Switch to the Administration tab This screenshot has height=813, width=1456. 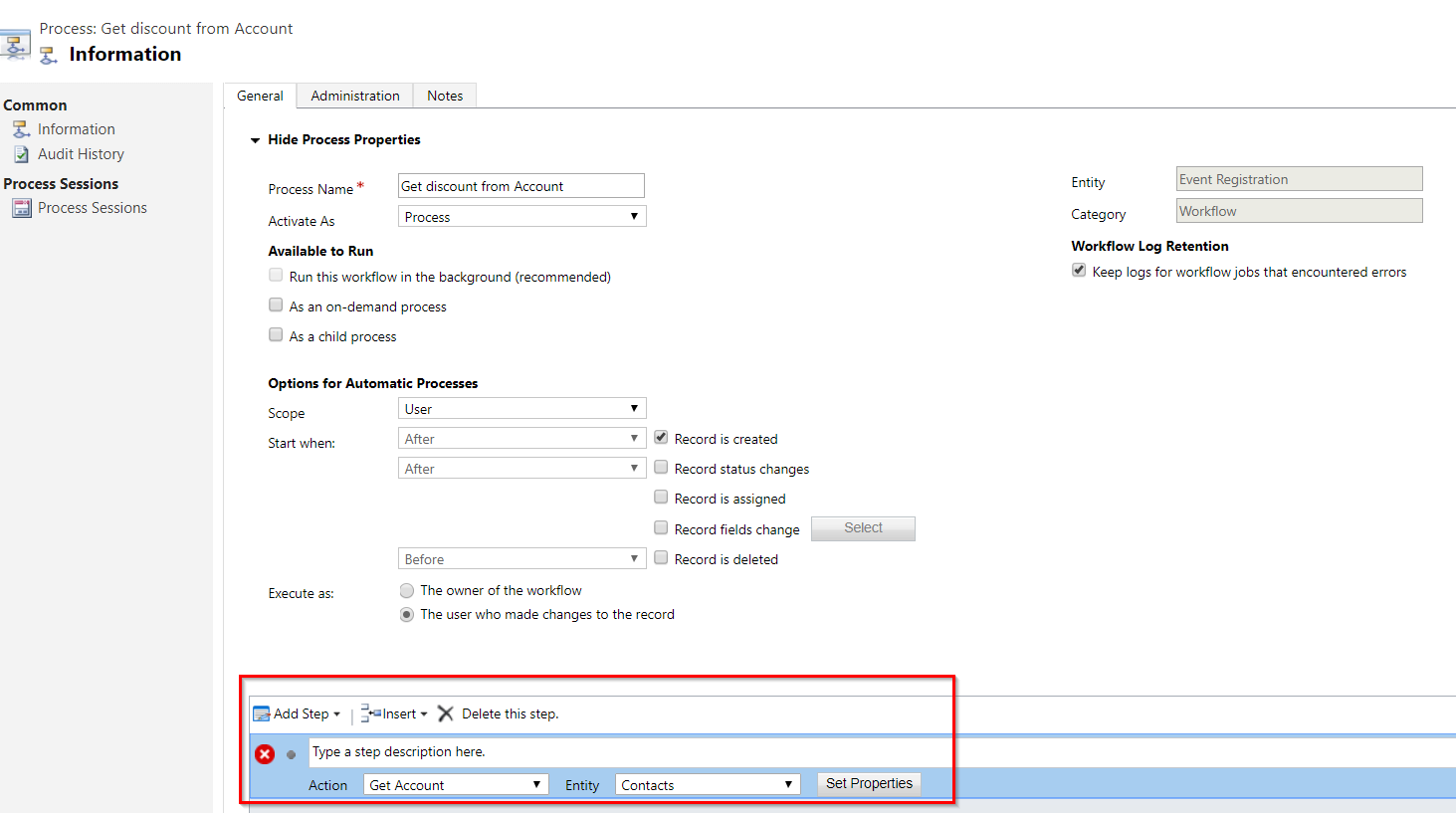(354, 96)
